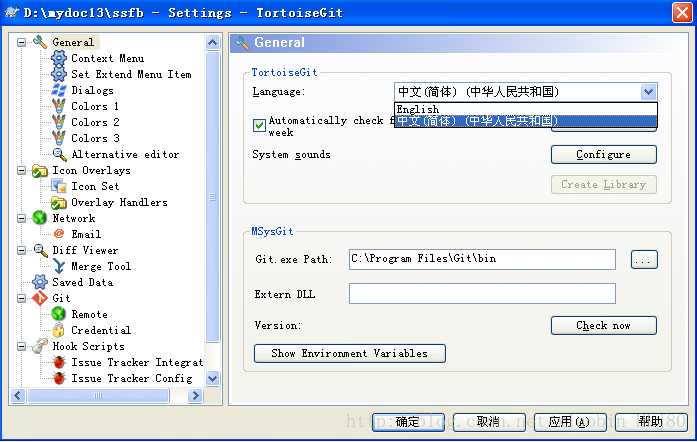Collapse the Diff Viewer tree node
Image resolution: width=697 pixels, height=442 pixels.
[x=21, y=250]
